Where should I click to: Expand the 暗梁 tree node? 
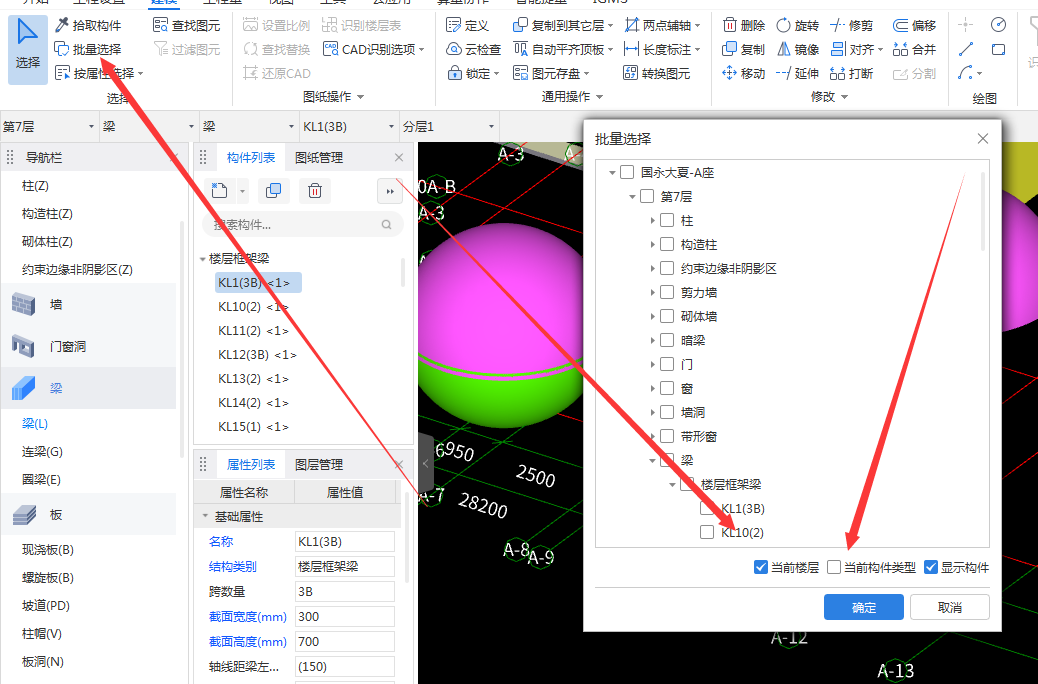653,340
